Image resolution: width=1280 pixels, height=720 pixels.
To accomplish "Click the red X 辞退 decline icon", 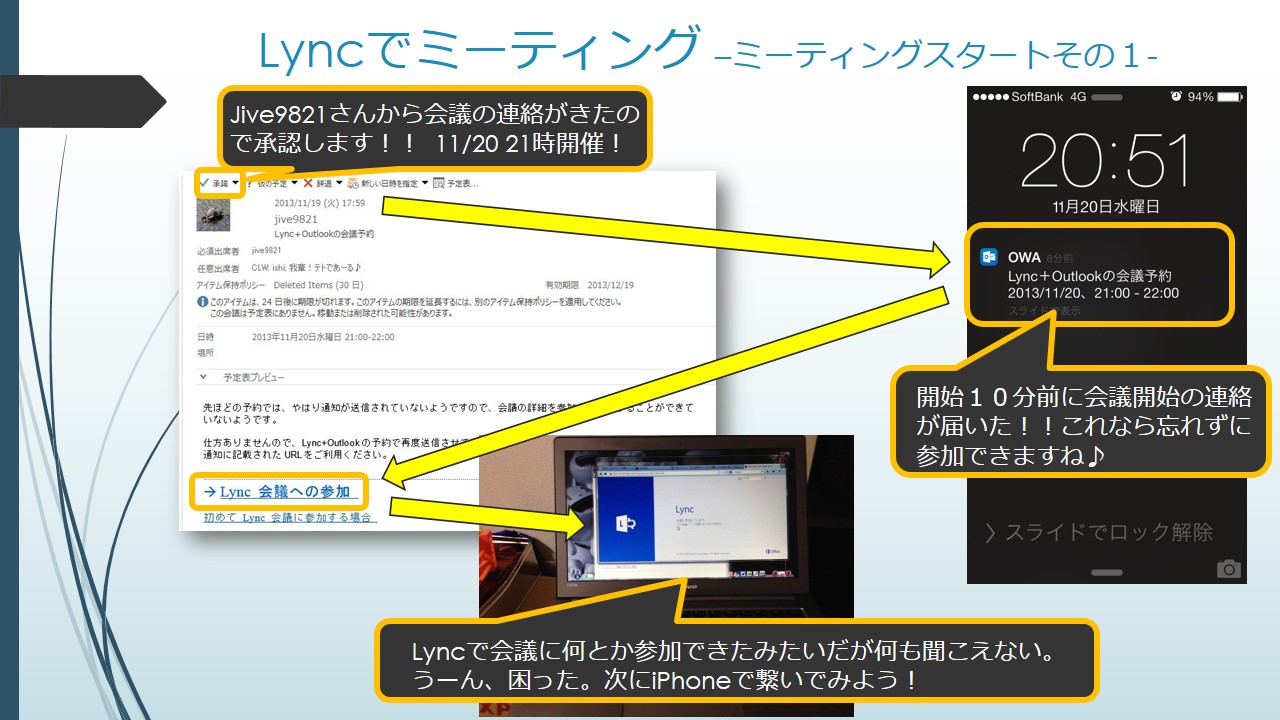I will (x=308, y=183).
